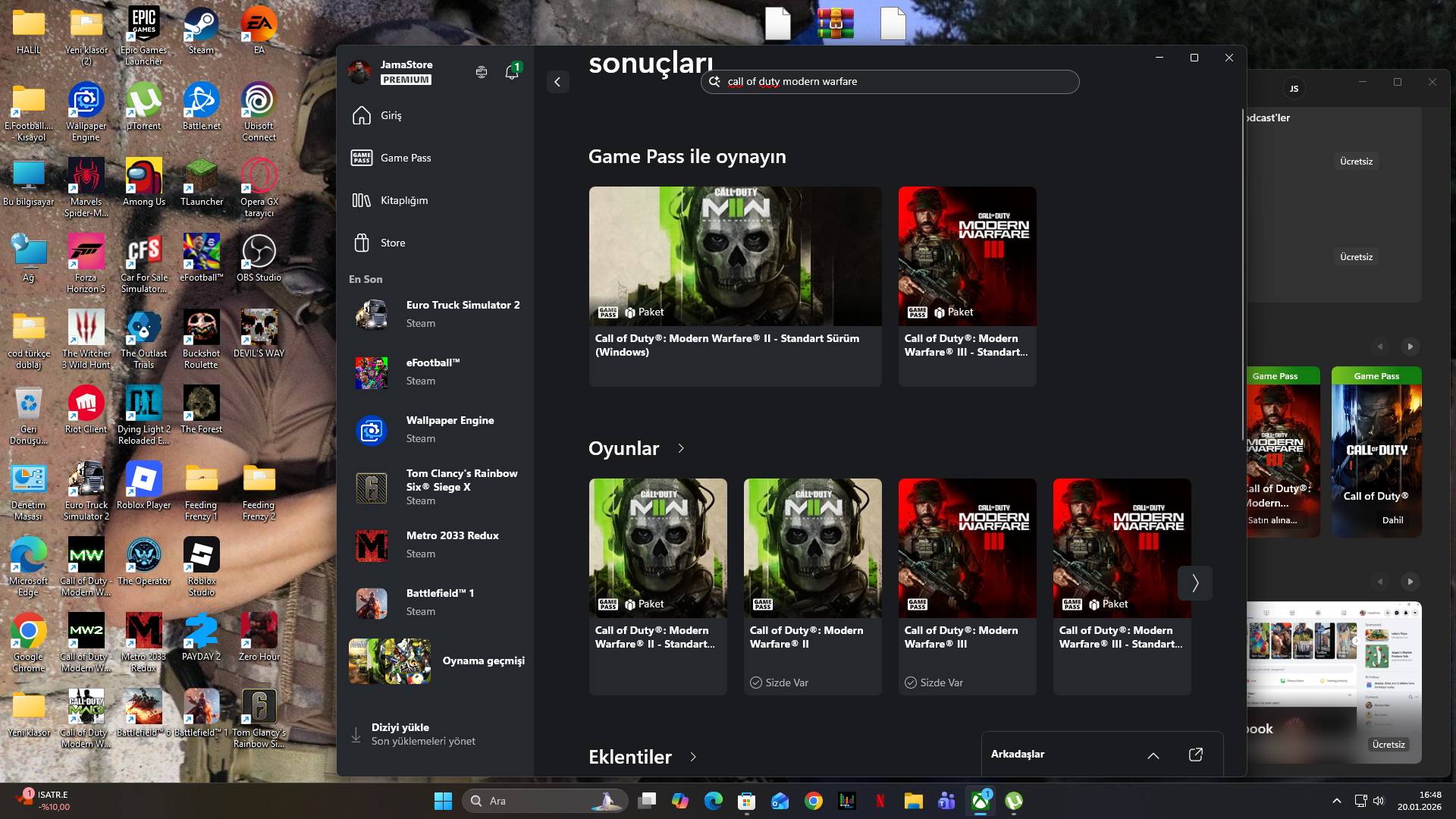Click Call of Duty Dahil card in background window
1456x819 pixels.
(1376, 452)
